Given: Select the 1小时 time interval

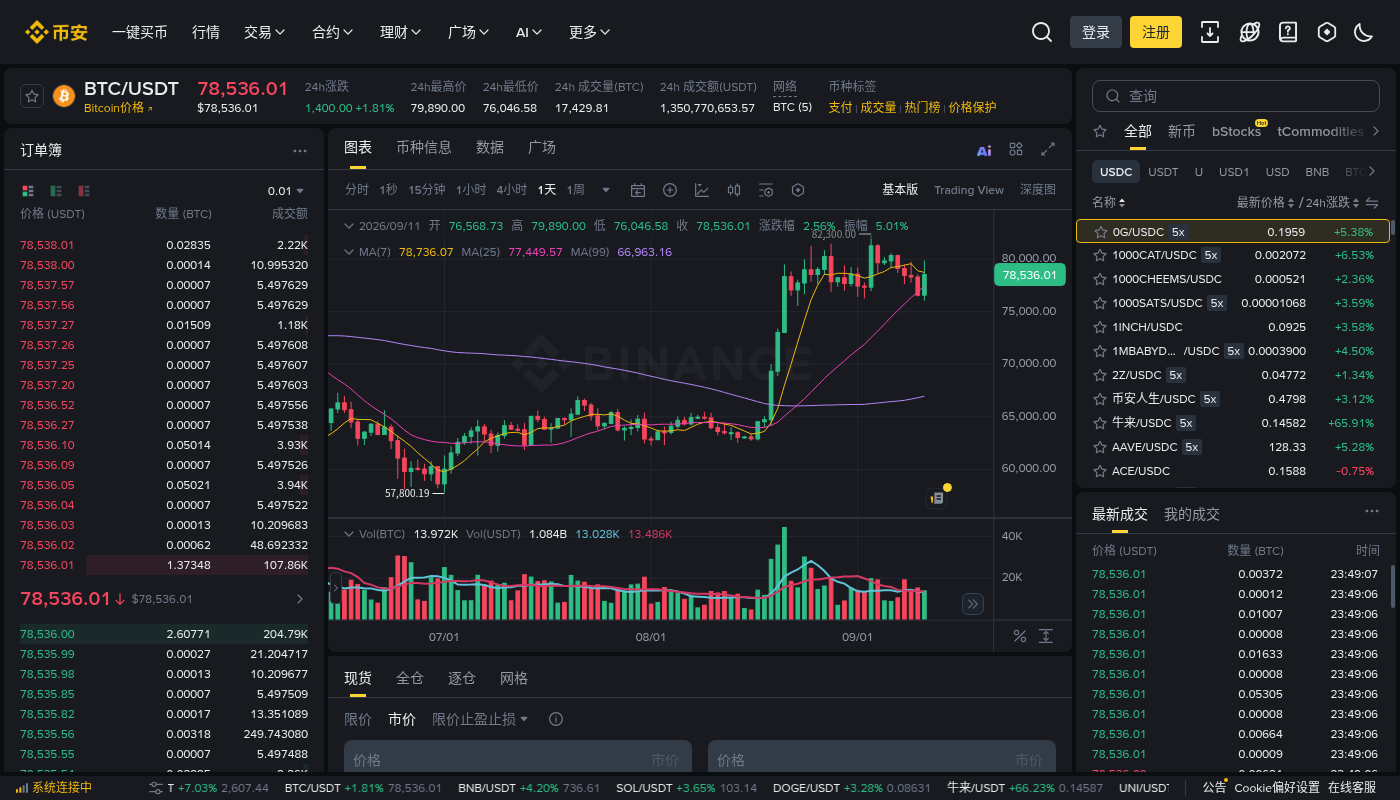Looking at the screenshot, I should 471,190.
